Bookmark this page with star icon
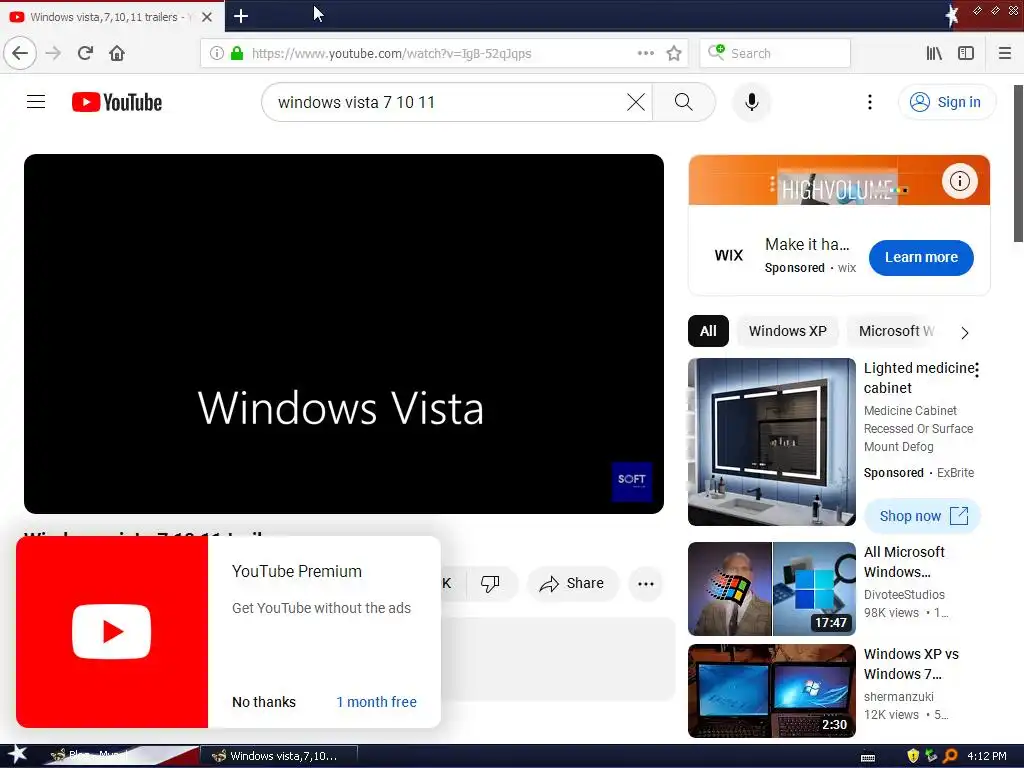The image size is (1024, 768). (x=674, y=53)
